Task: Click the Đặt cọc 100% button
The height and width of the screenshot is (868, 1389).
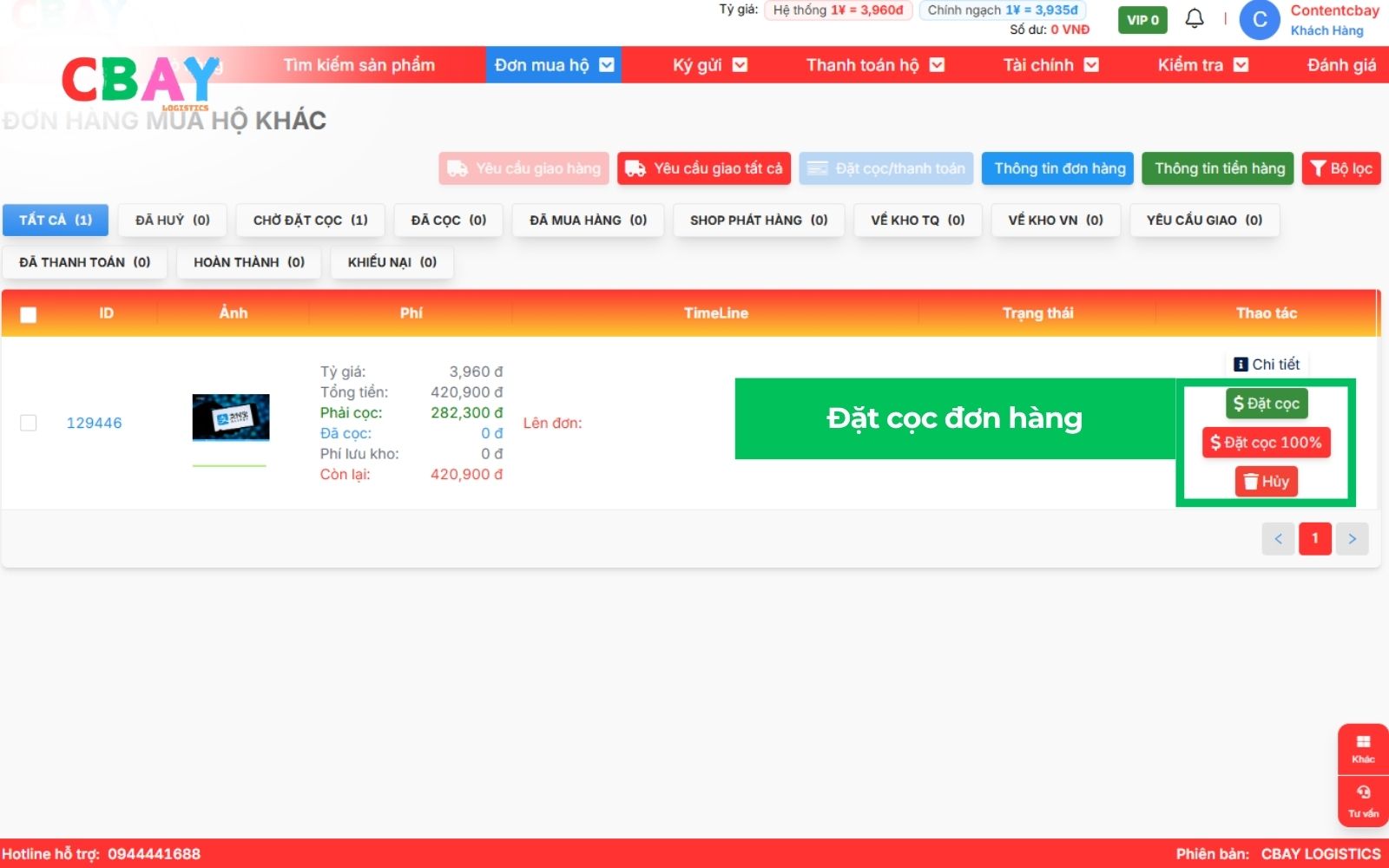Action: (x=1267, y=443)
